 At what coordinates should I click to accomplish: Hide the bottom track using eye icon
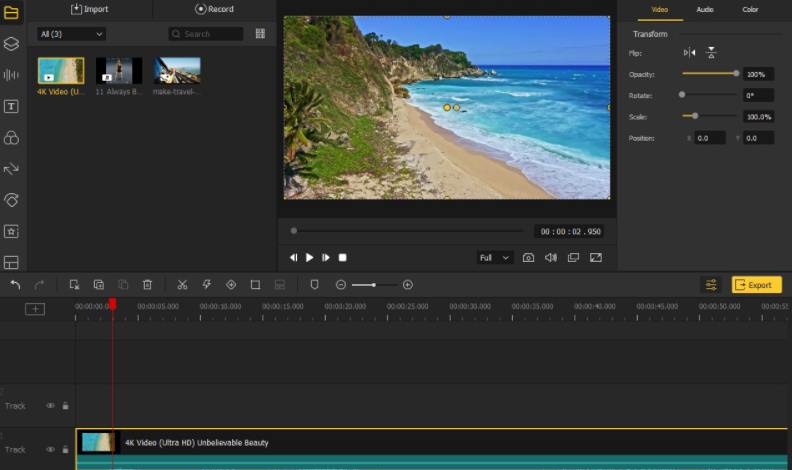click(50, 450)
